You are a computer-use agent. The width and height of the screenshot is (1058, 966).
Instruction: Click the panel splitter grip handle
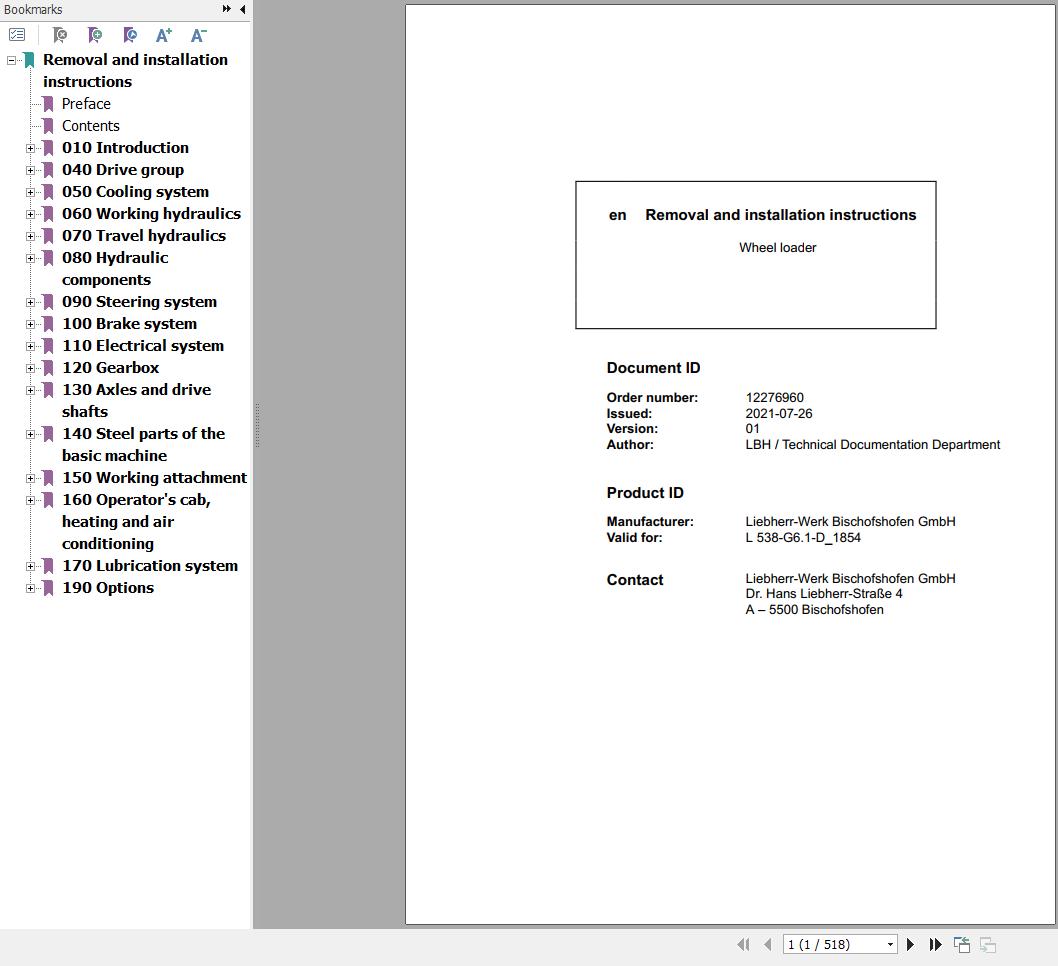click(x=257, y=426)
